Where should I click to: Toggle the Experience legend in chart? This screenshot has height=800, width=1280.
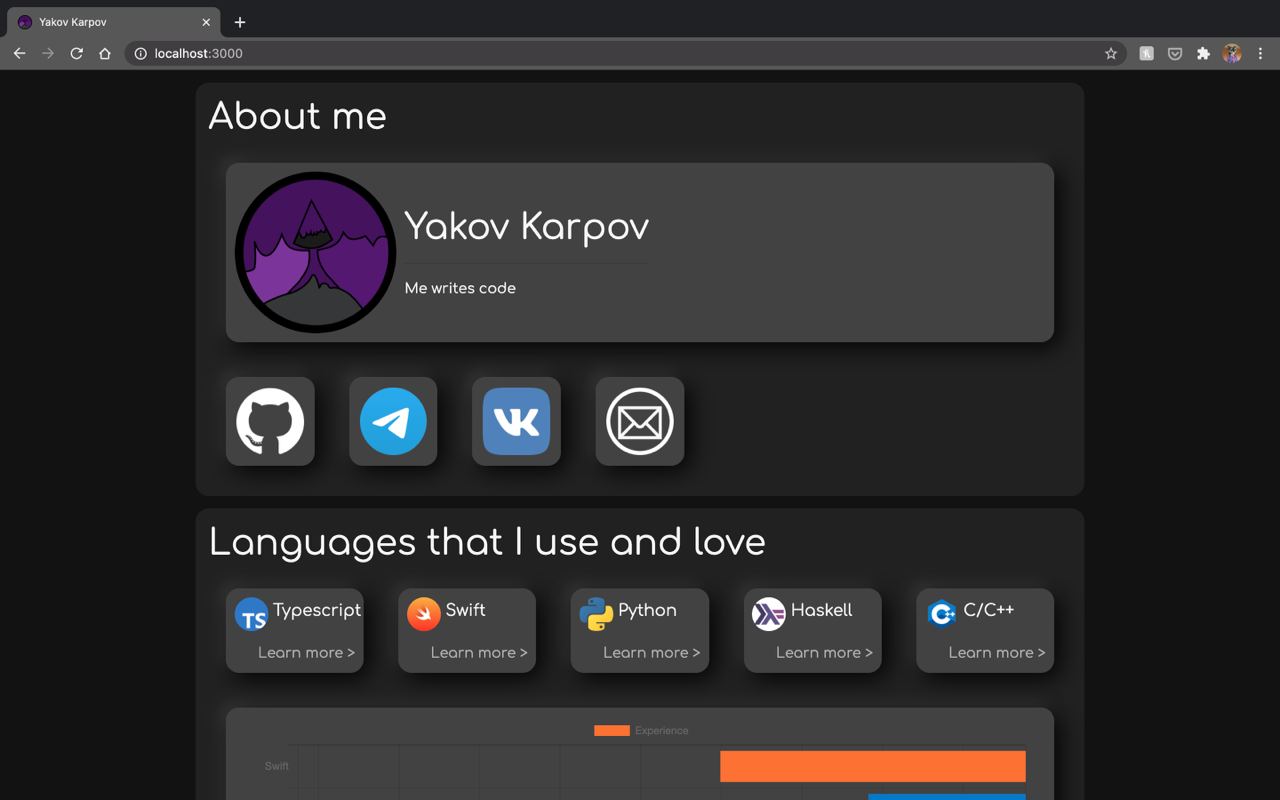tap(641, 731)
